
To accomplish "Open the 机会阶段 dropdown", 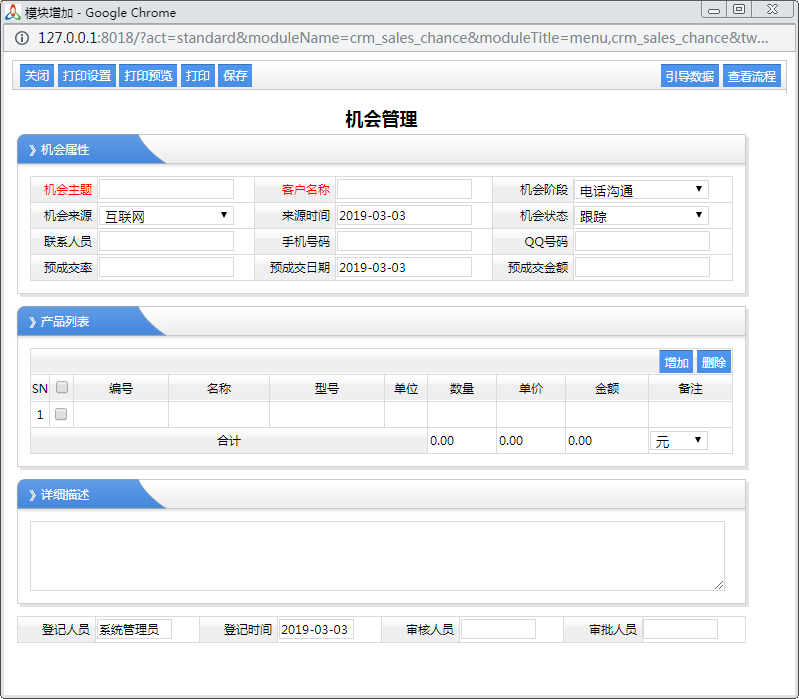I will pyautogui.click(x=641, y=190).
